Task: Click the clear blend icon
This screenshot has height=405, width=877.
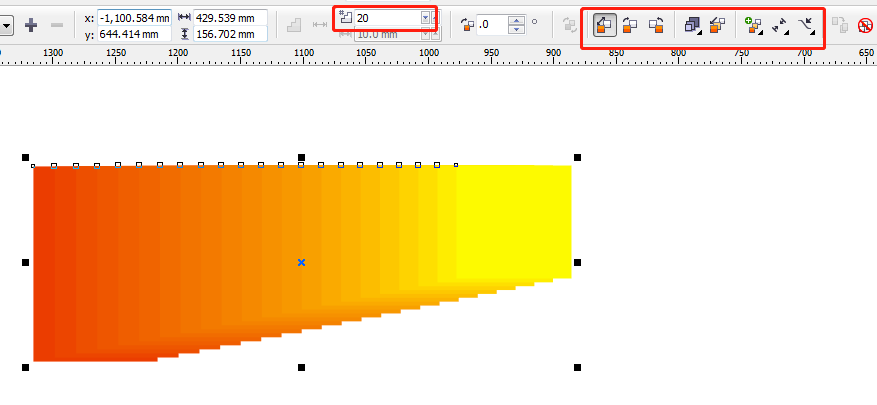Action: 866,25
